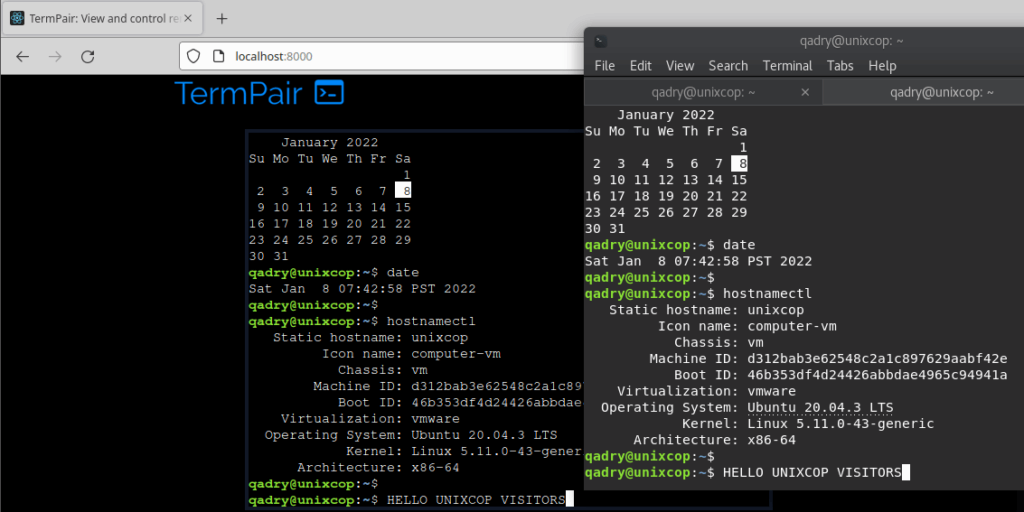Click 'x86-64' in the browser terminal
The height and width of the screenshot is (512, 1024).
436,468
